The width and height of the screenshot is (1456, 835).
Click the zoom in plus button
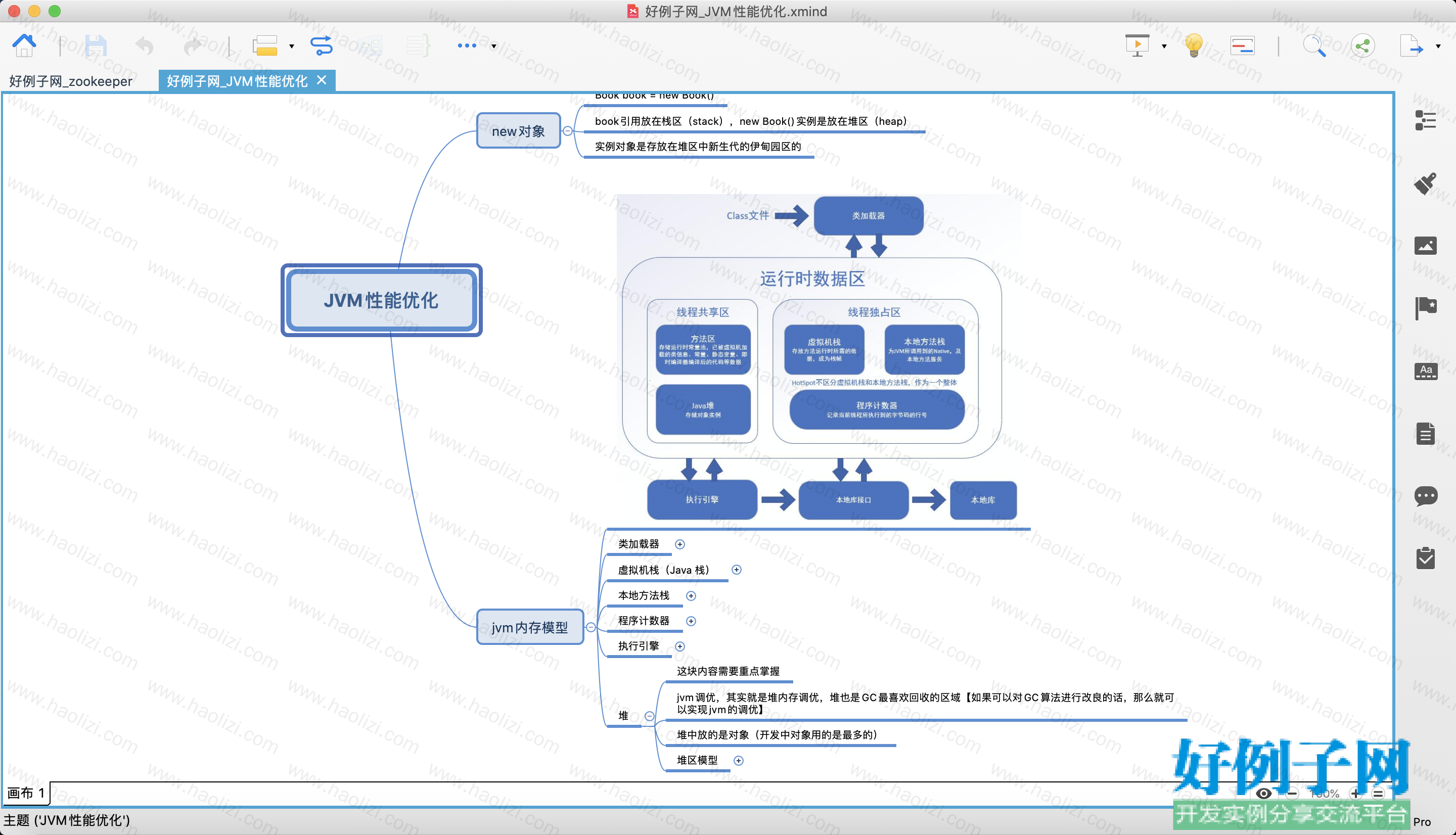tap(1355, 794)
